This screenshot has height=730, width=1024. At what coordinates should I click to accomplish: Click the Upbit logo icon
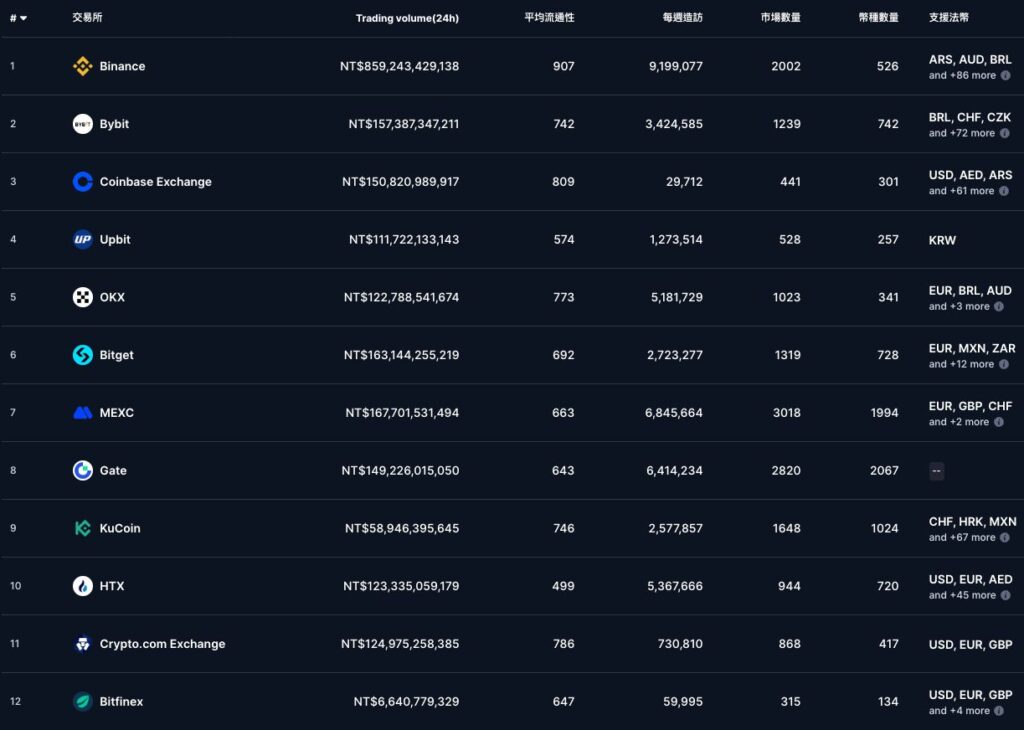pos(82,239)
